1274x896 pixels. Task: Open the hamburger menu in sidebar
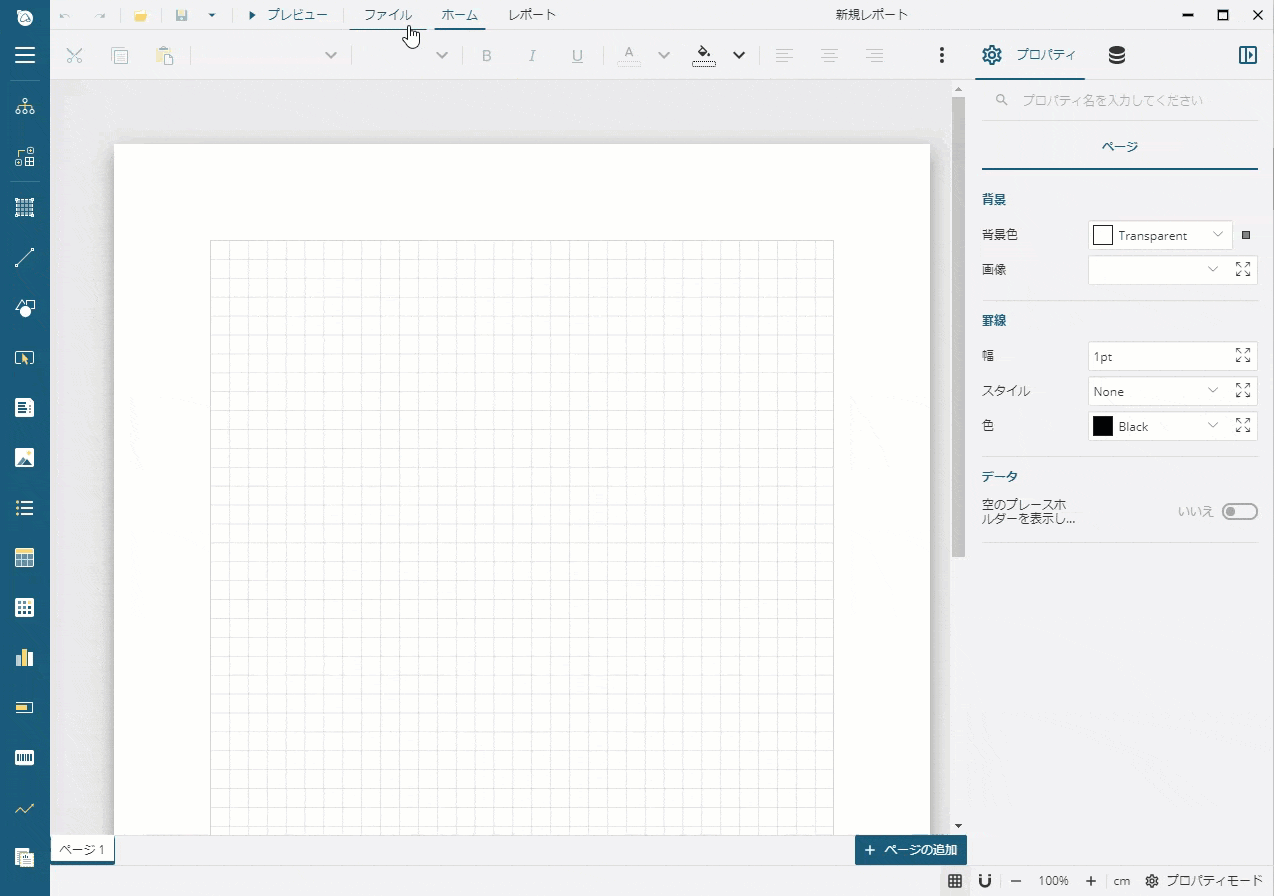pos(25,55)
